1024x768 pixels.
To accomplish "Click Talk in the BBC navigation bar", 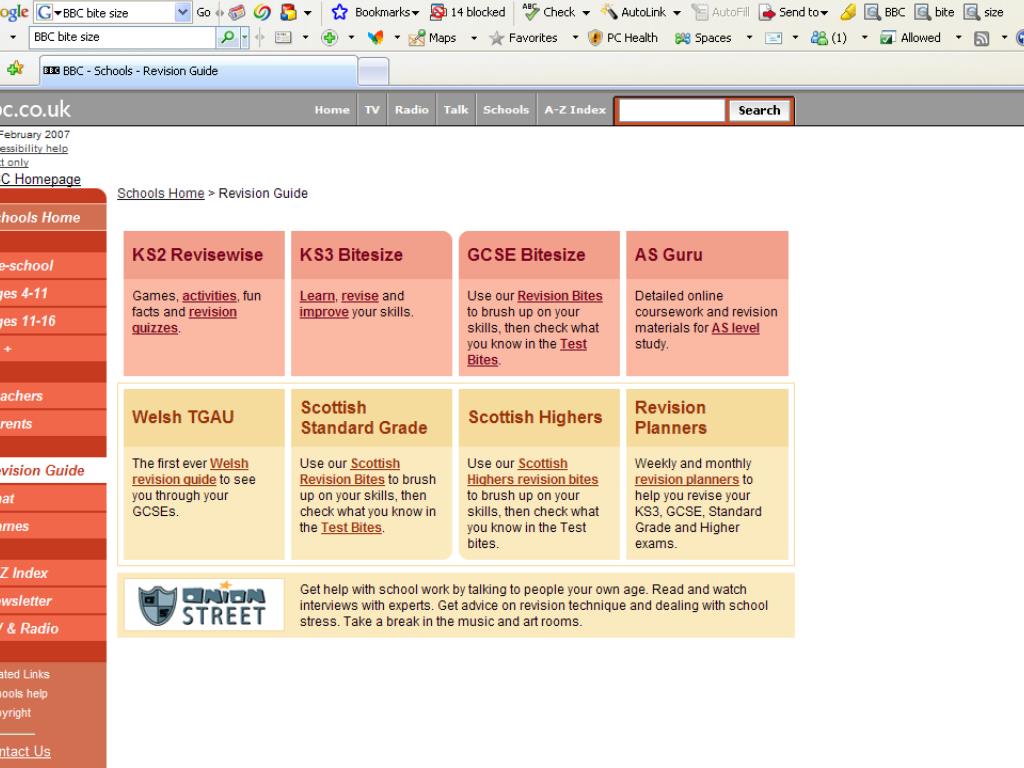I will [456, 110].
